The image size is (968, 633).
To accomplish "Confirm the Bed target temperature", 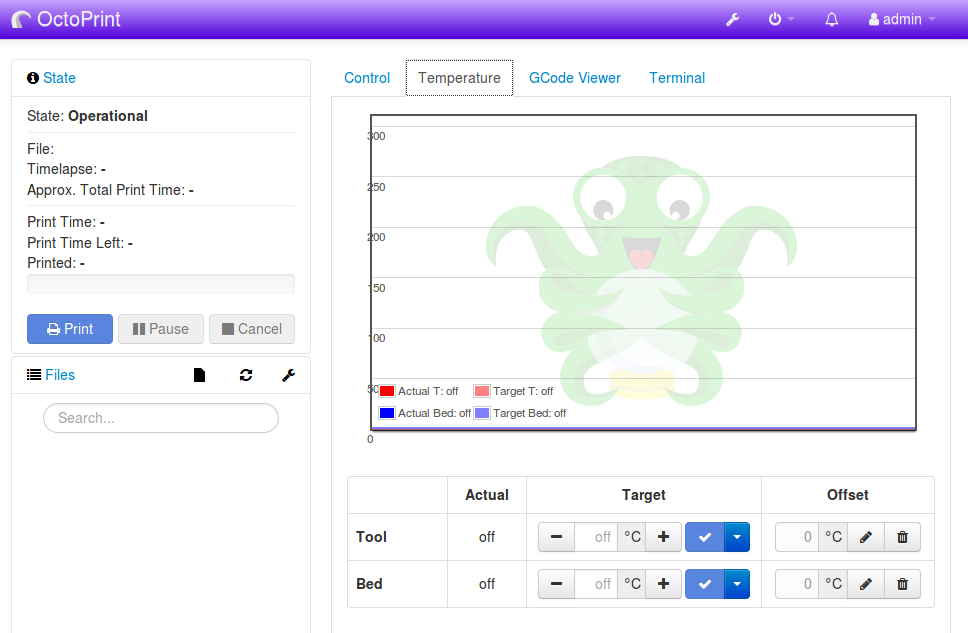I will (x=704, y=584).
